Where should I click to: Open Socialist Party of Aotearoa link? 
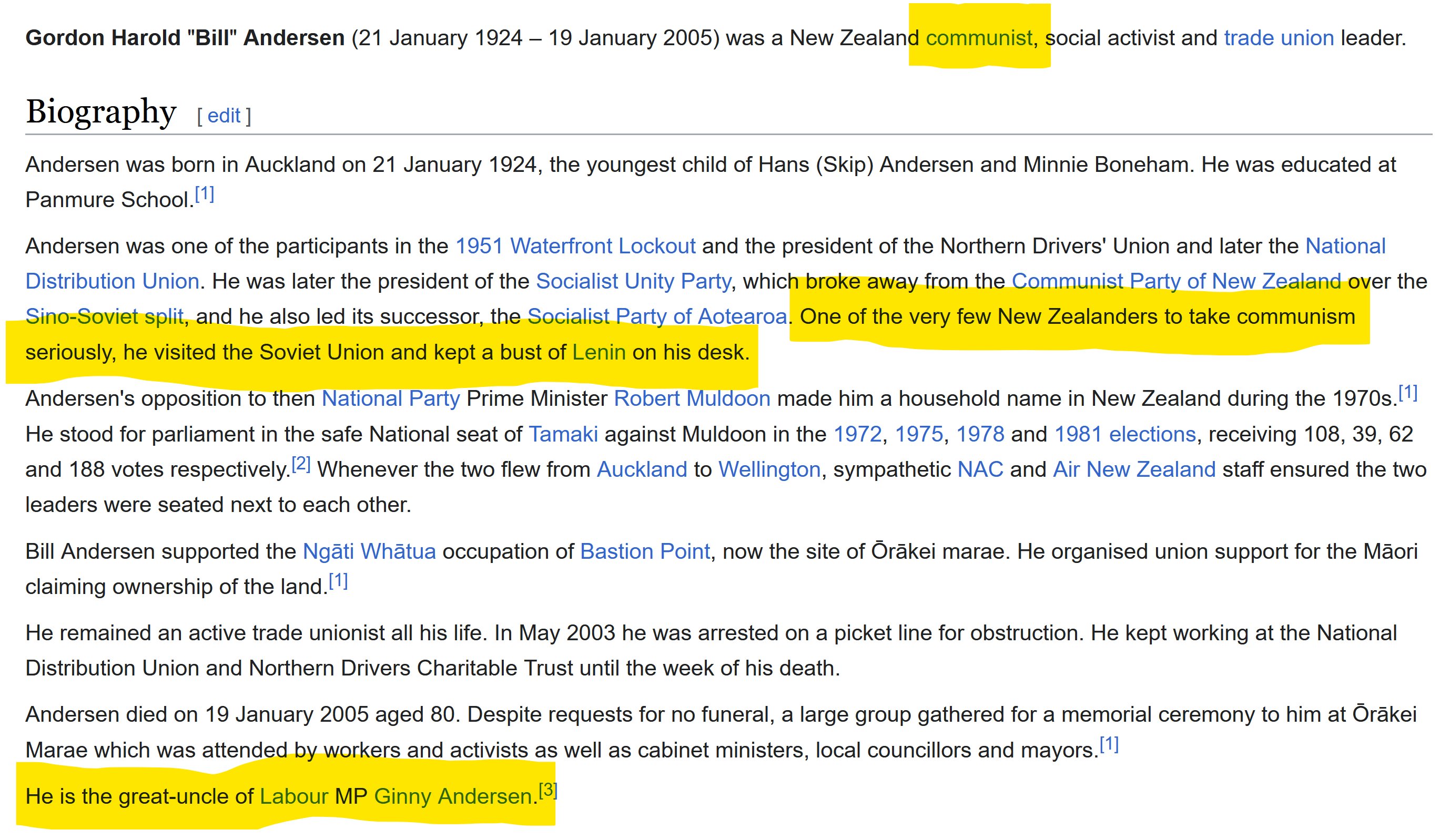[657, 316]
